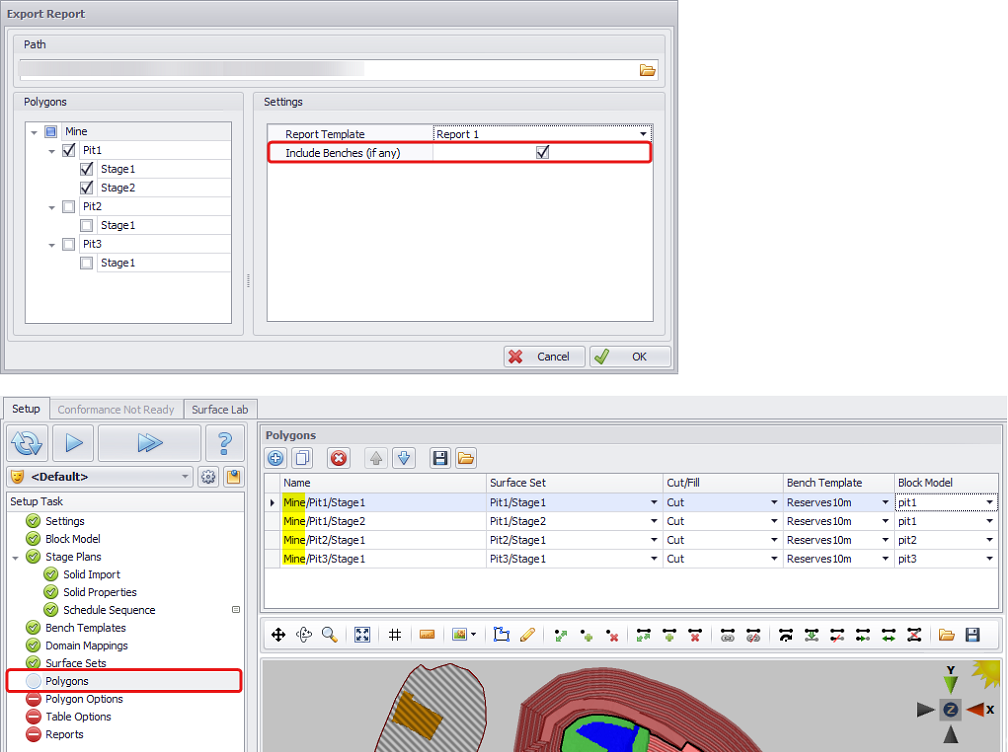This screenshot has width=1008, height=752.
Task: Switch to the Conformance Not Ready tab
Action: coord(116,409)
